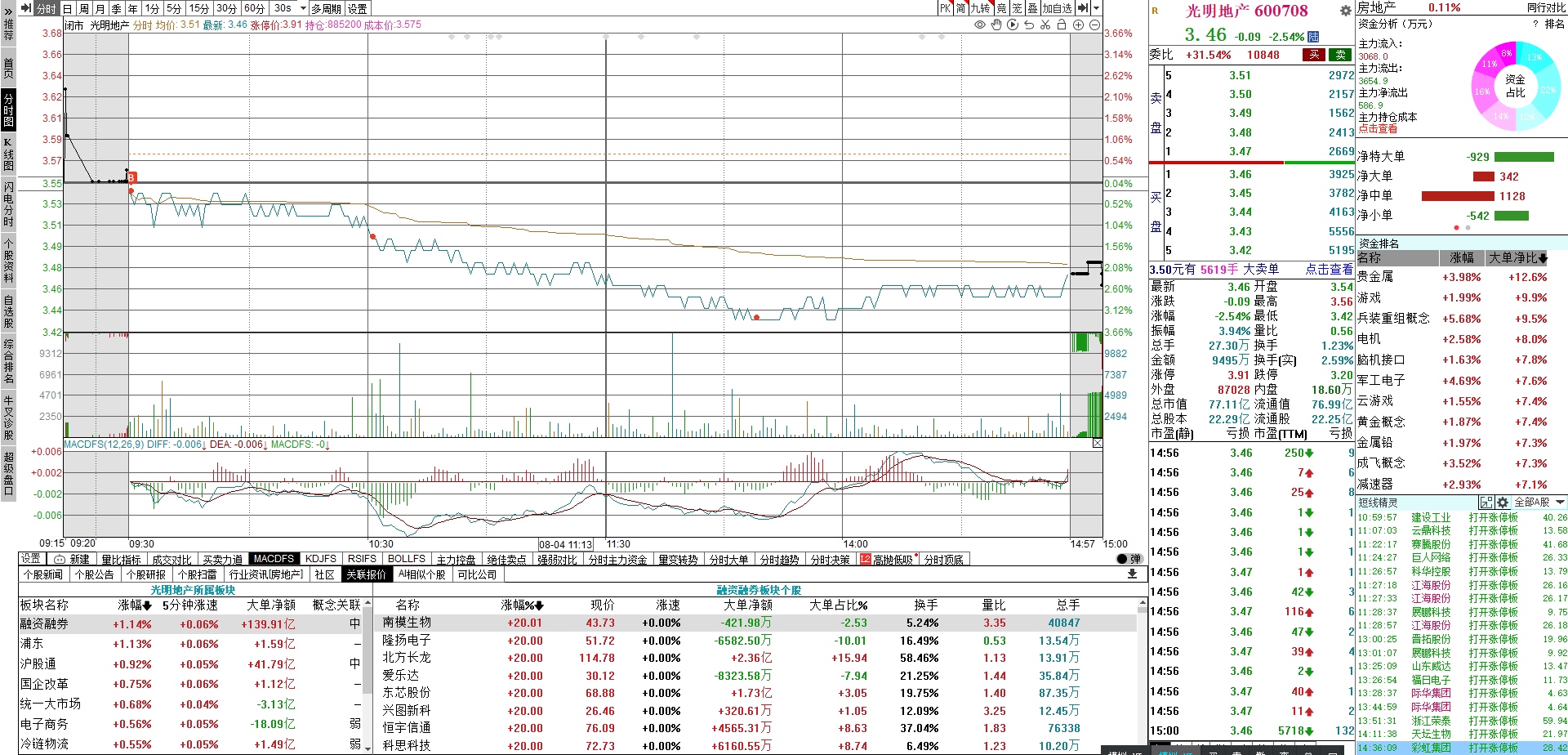1568x755 pixels.
Task: Click the collapse arrow icon left of 分时
Action: click(26, 8)
